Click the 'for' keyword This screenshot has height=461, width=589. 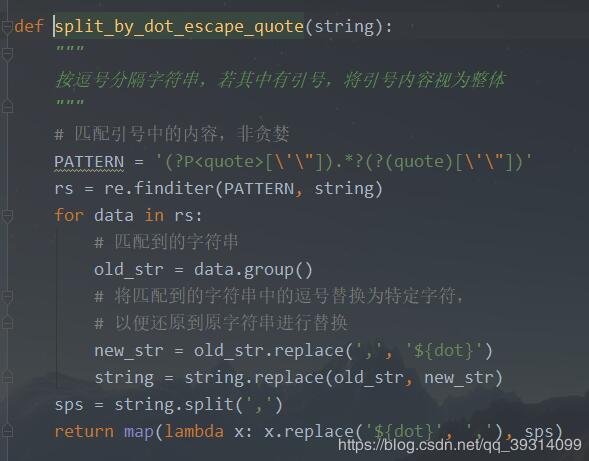point(69,216)
